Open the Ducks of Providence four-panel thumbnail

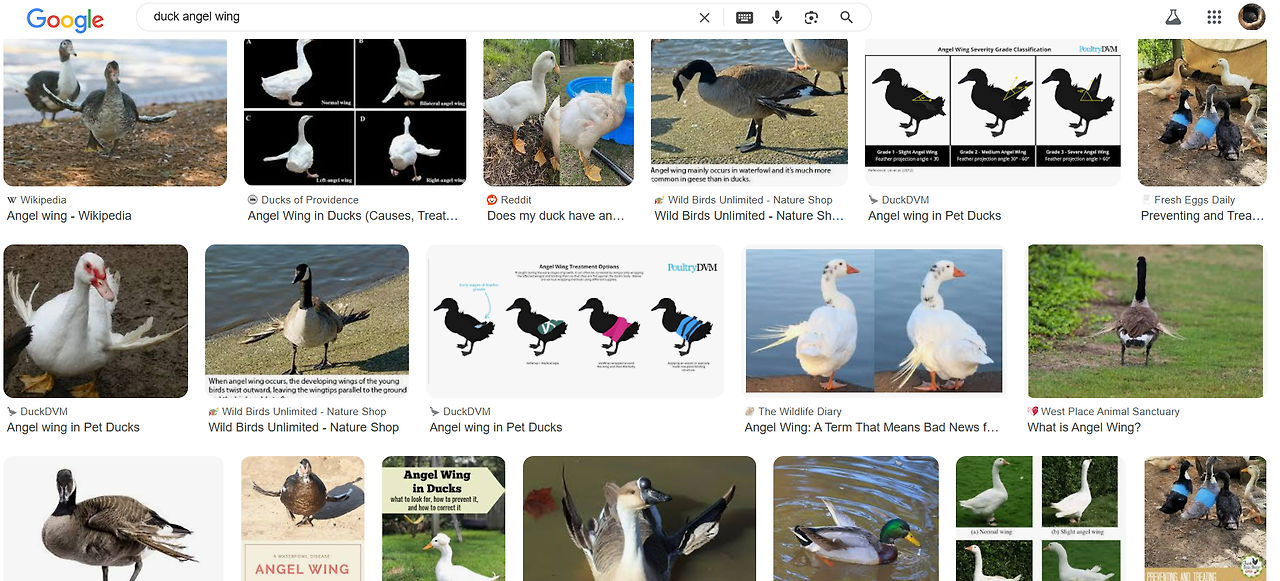(355, 112)
